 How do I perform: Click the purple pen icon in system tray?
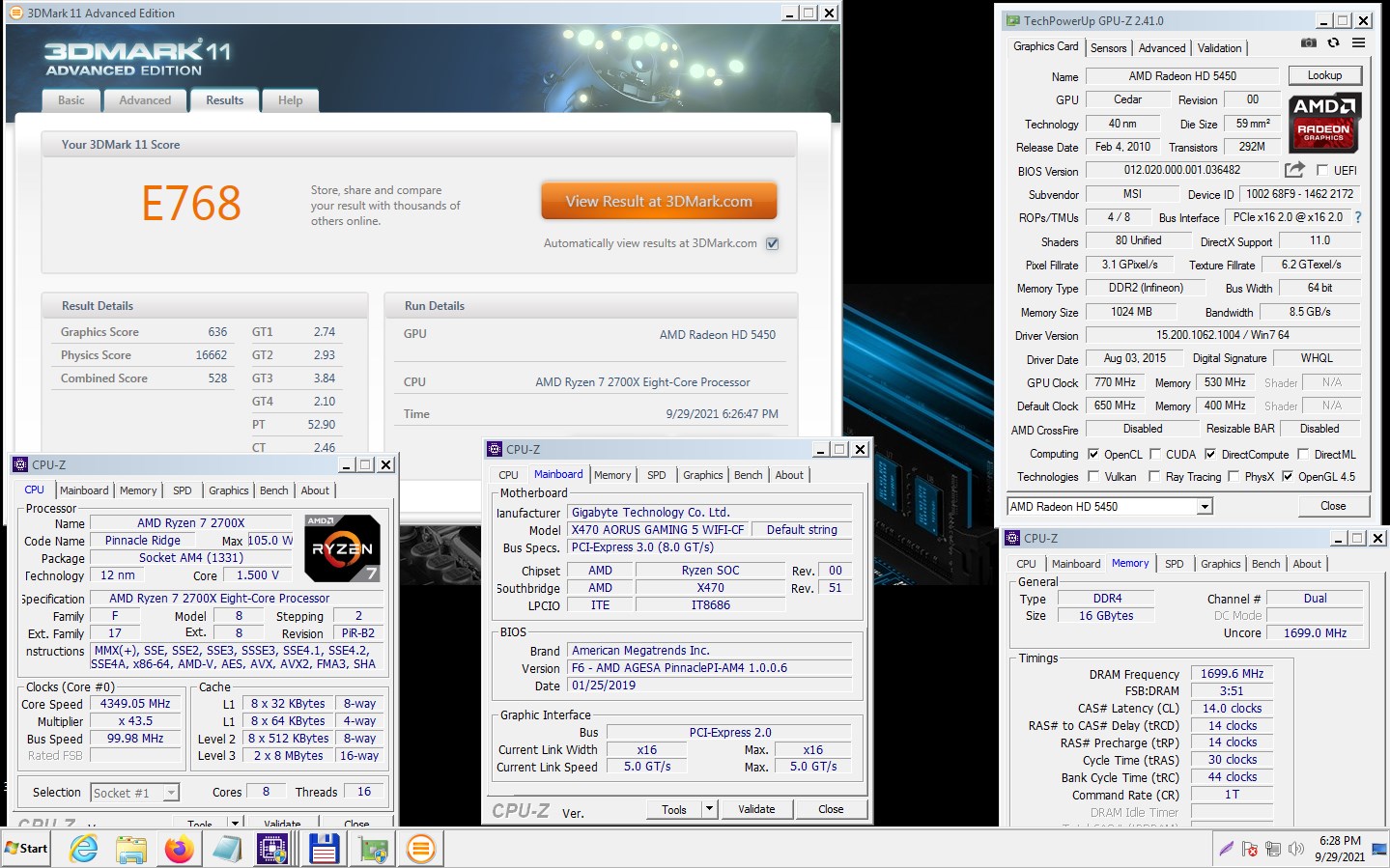tap(1226, 849)
